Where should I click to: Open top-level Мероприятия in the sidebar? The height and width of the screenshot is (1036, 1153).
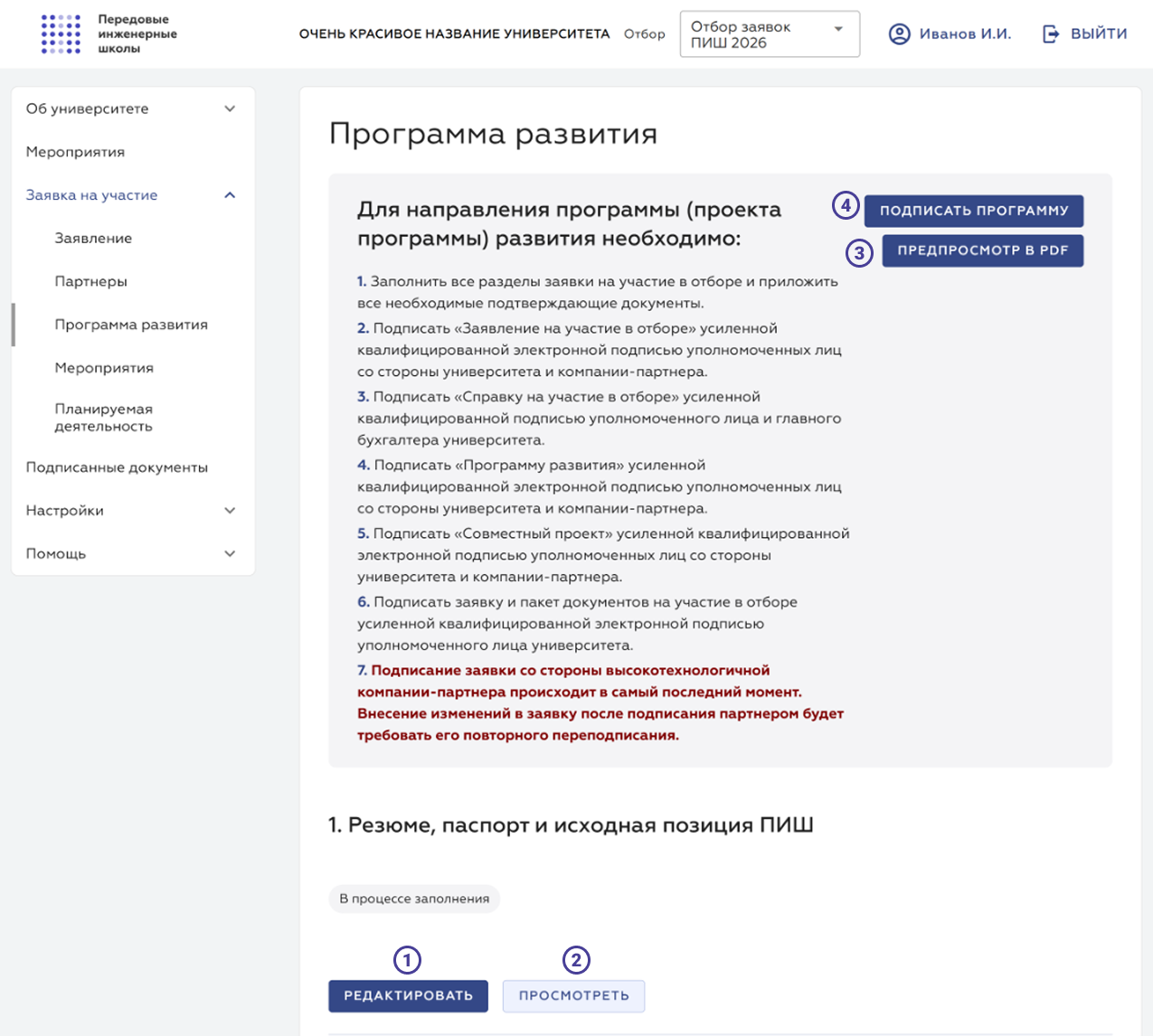75,152
